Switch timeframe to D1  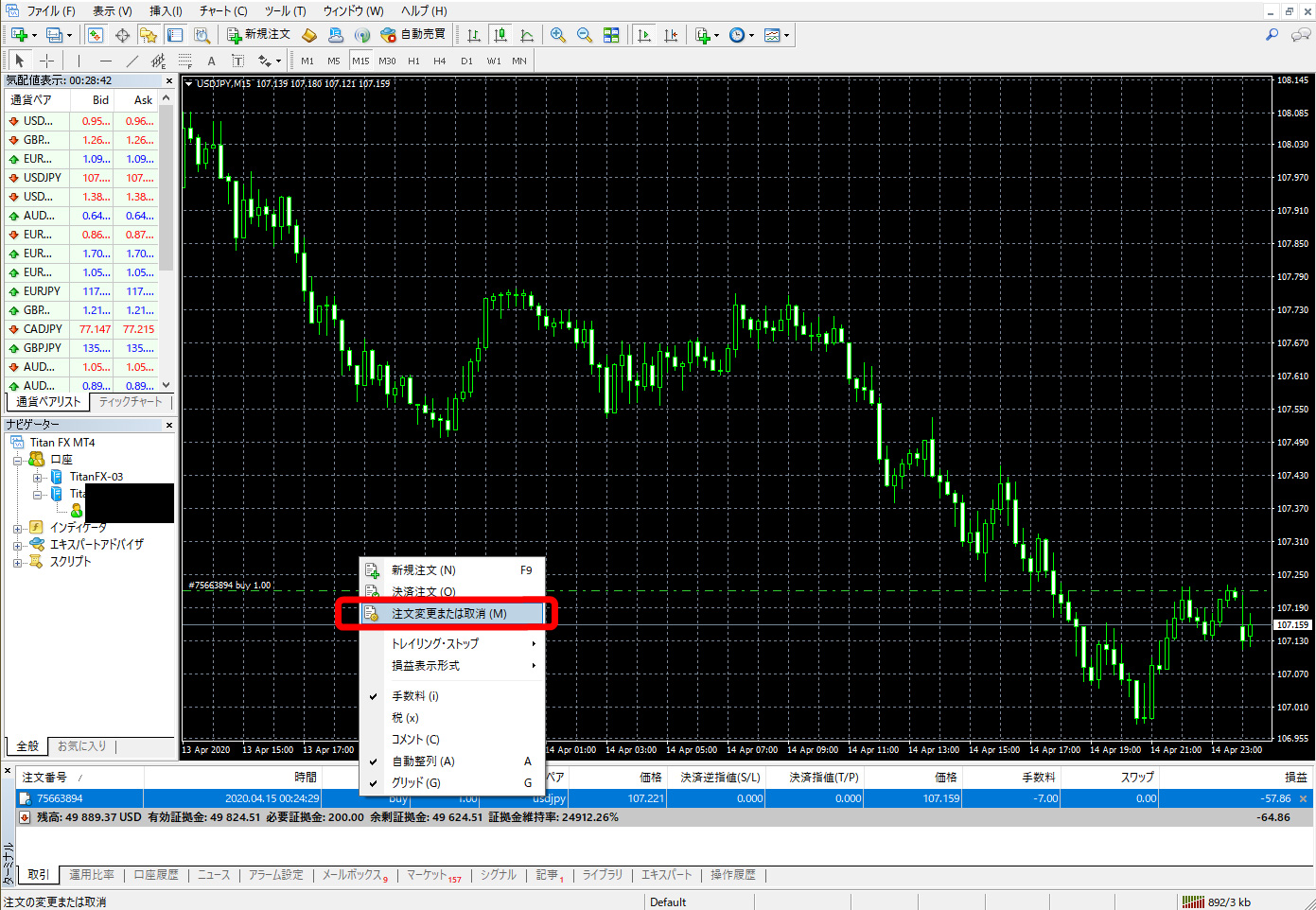[x=466, y=61]
